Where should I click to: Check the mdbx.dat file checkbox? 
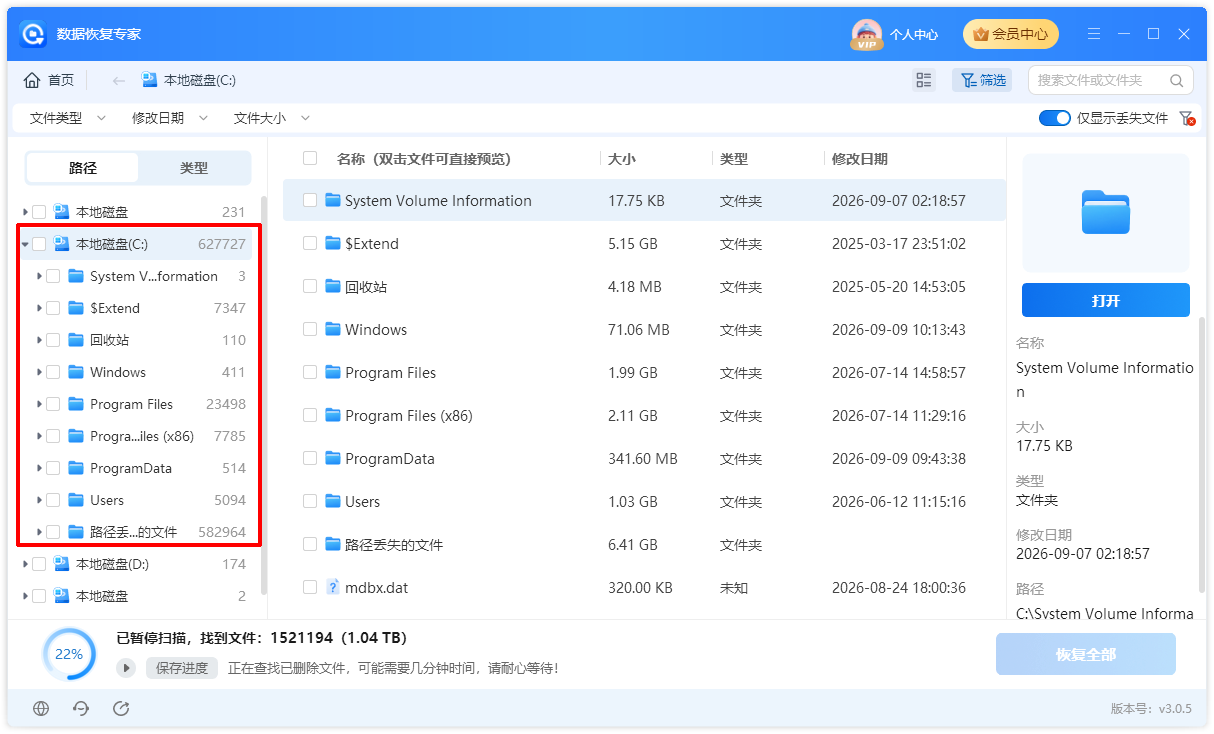(310, 587)
